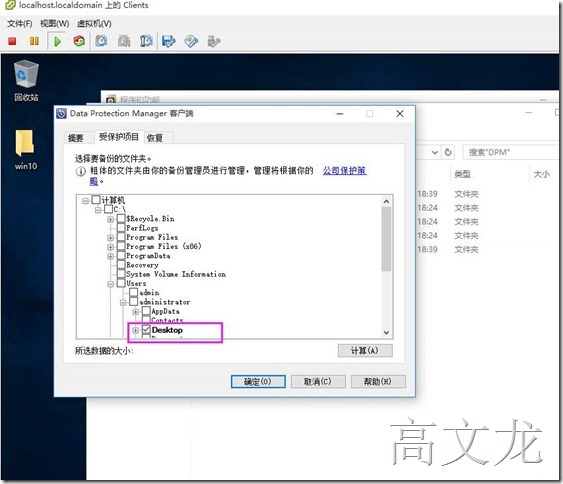Screen dimensions: 563x484
Task: Select the win10 folder on the desktop
Action: (25, 150)
